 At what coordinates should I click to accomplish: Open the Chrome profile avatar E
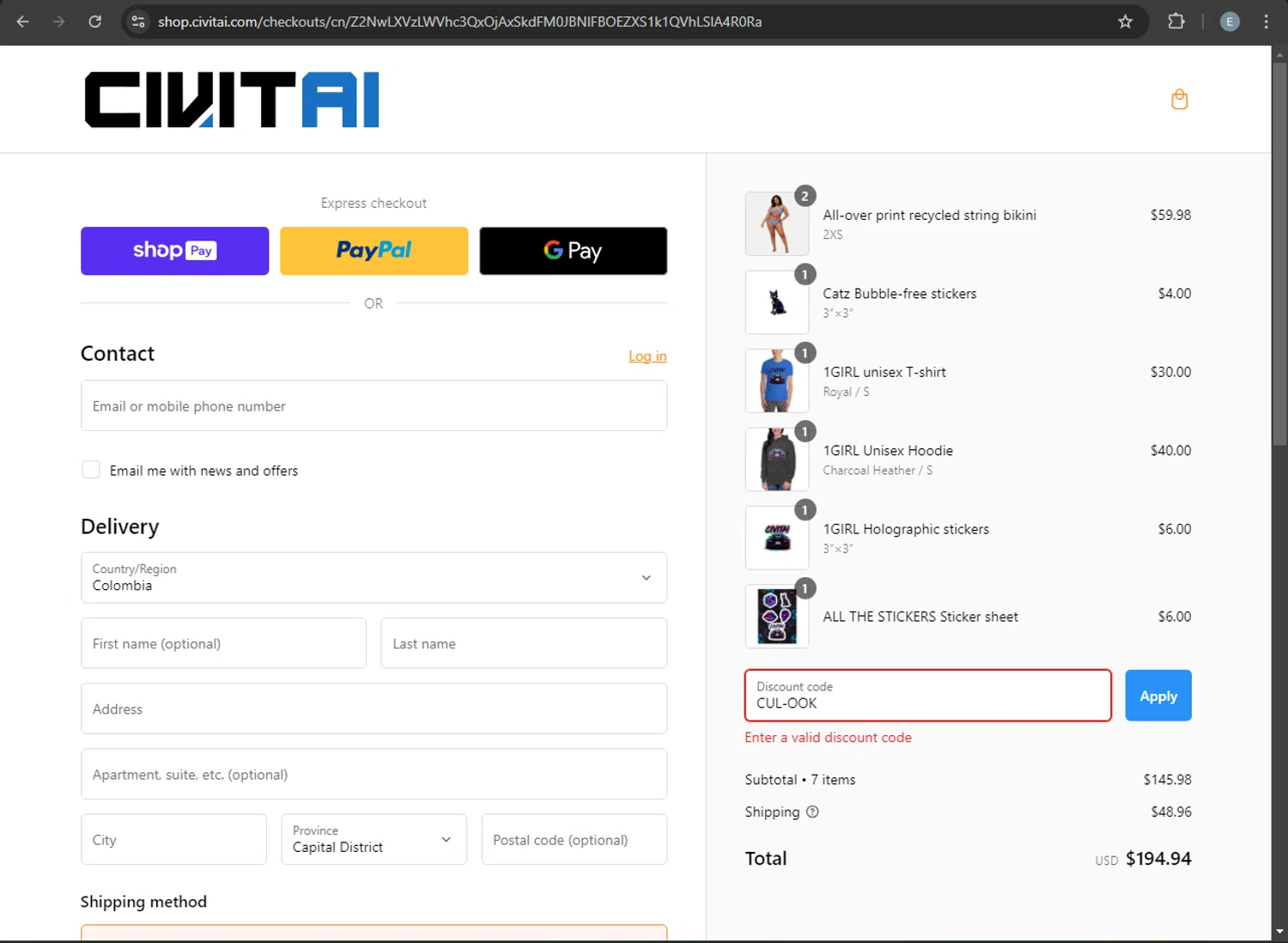click(x=1230, y=21)
